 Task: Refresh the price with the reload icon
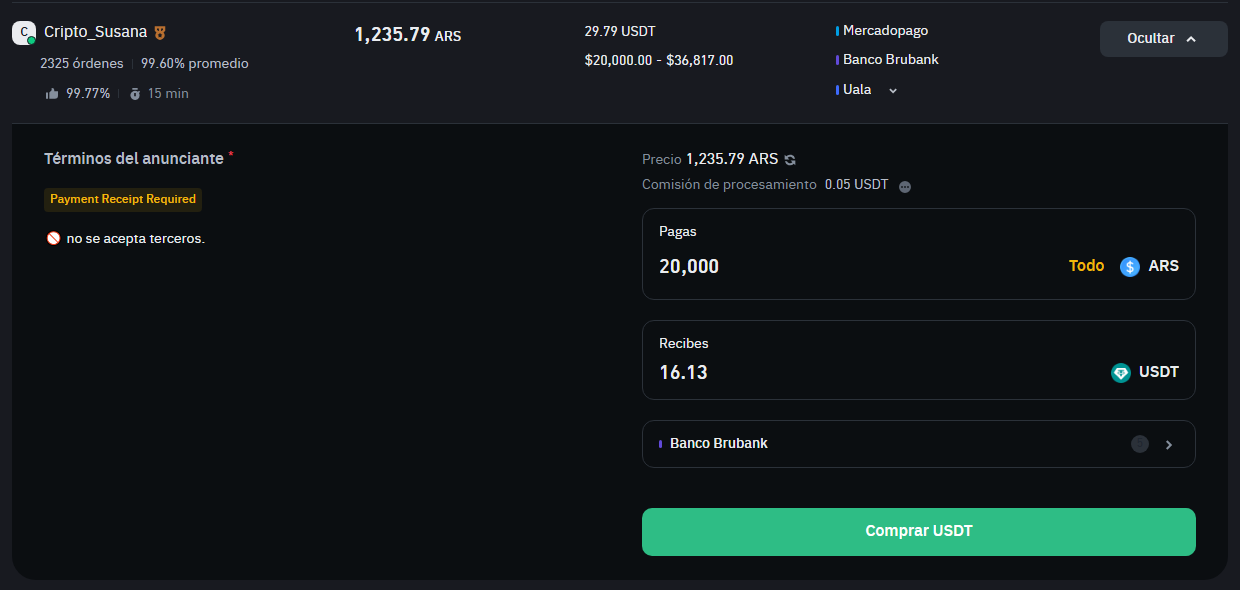pyautogui.click(x=790, y=160)
